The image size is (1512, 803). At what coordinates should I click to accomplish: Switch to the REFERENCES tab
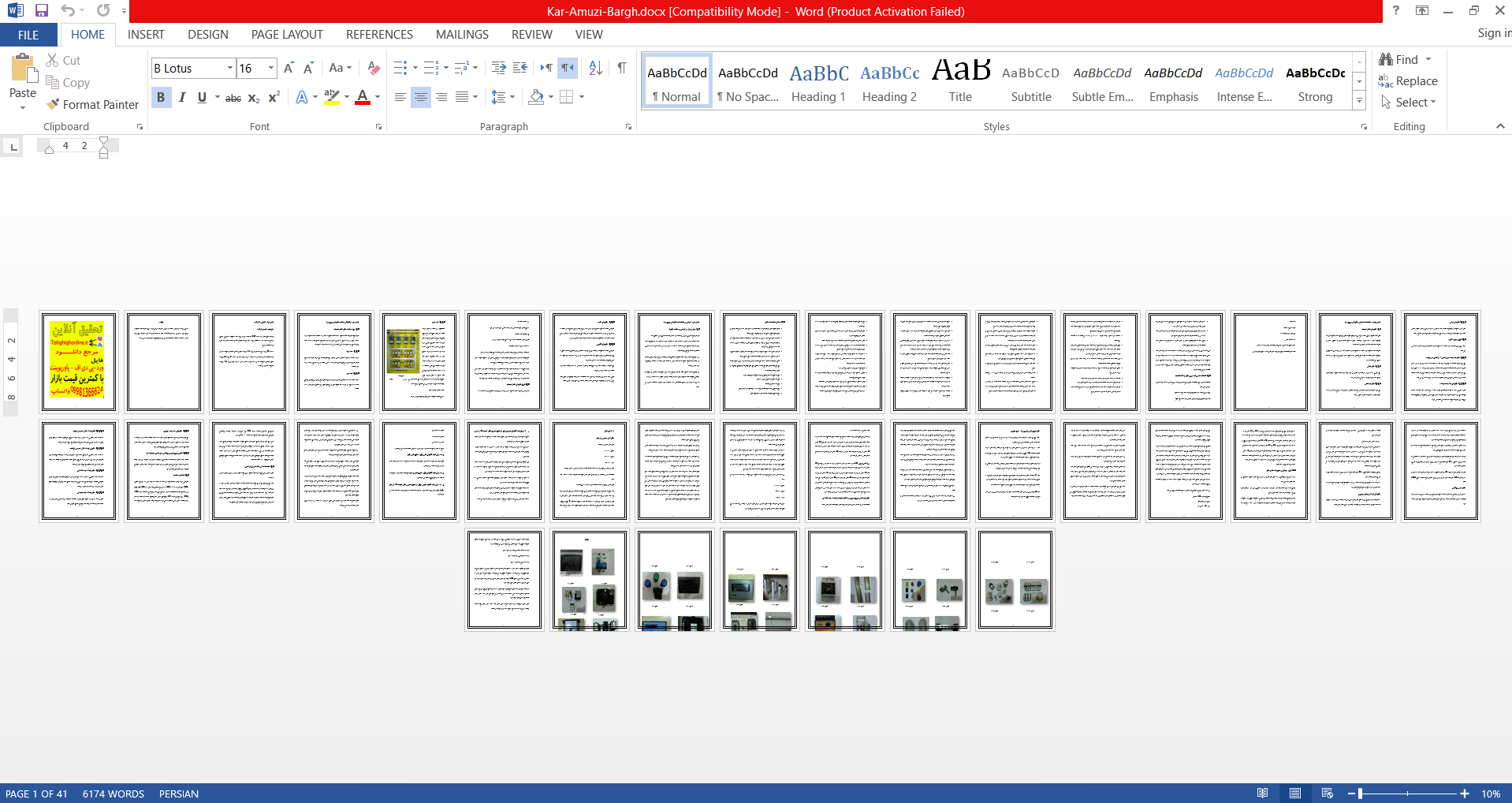click(379, 35)
